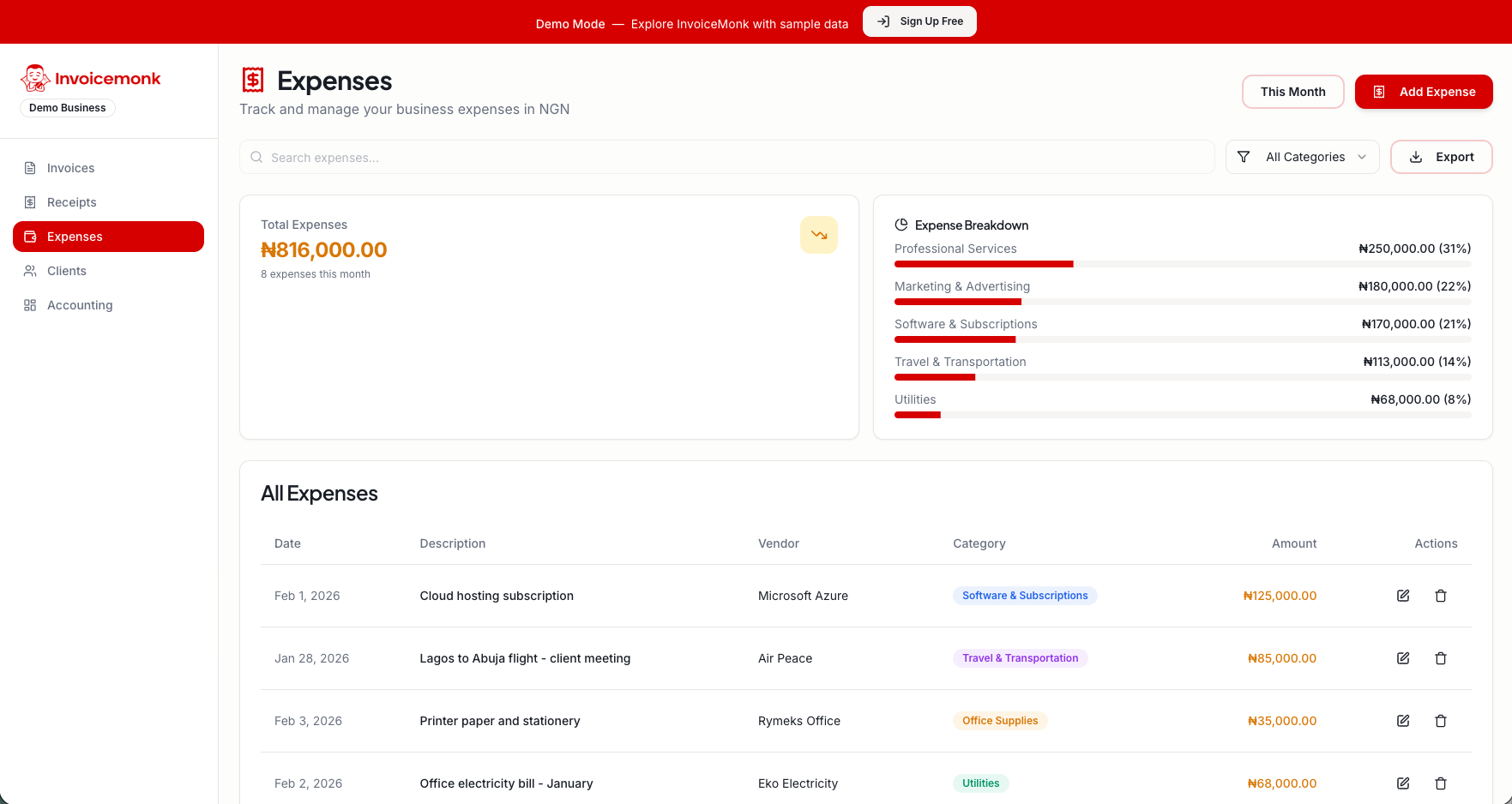Click the Eko Electricity vendor cell
The image size is (1512, 804).
(x=798, y=783)
